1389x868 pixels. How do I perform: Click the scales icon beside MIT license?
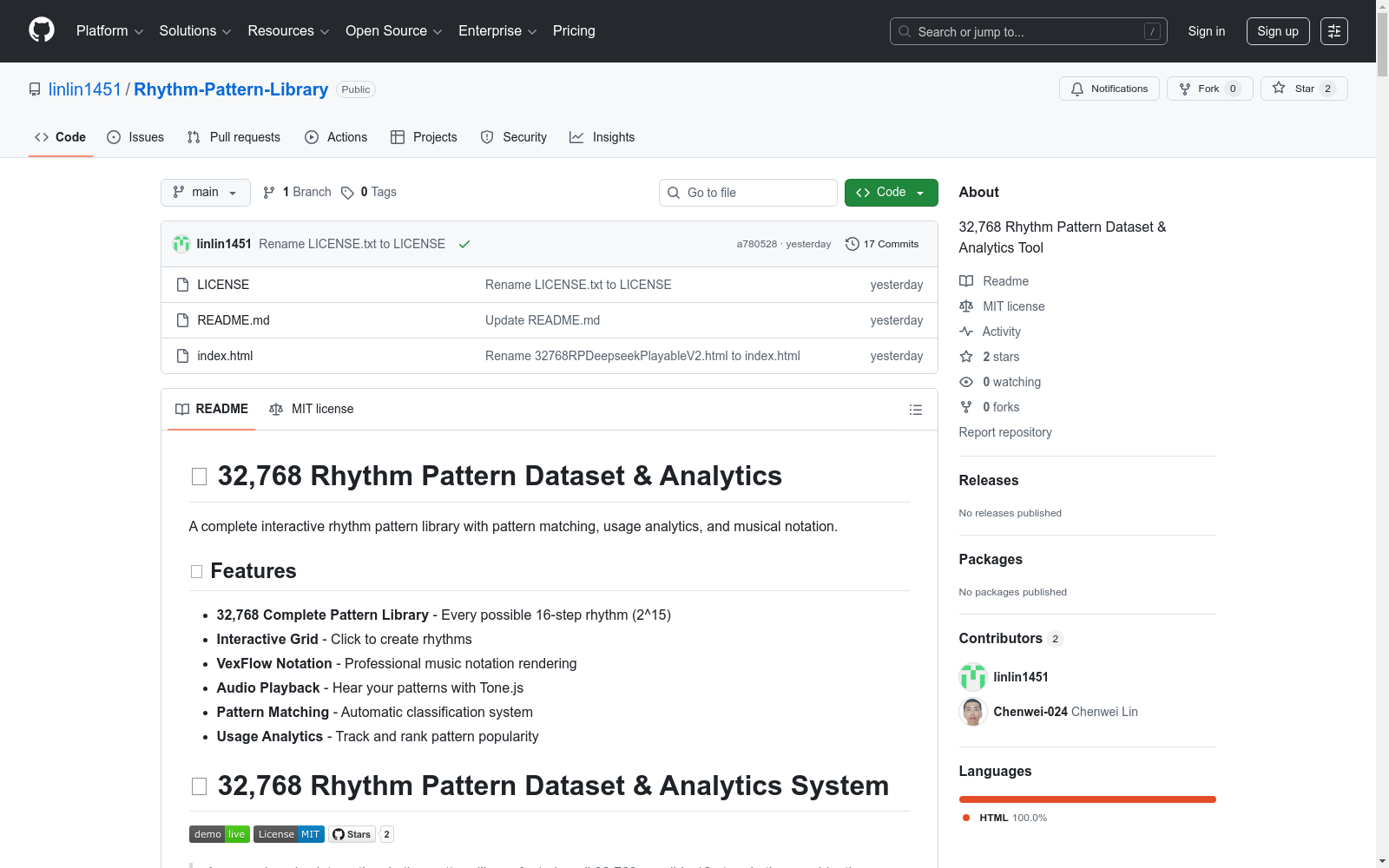pos(966,306)
